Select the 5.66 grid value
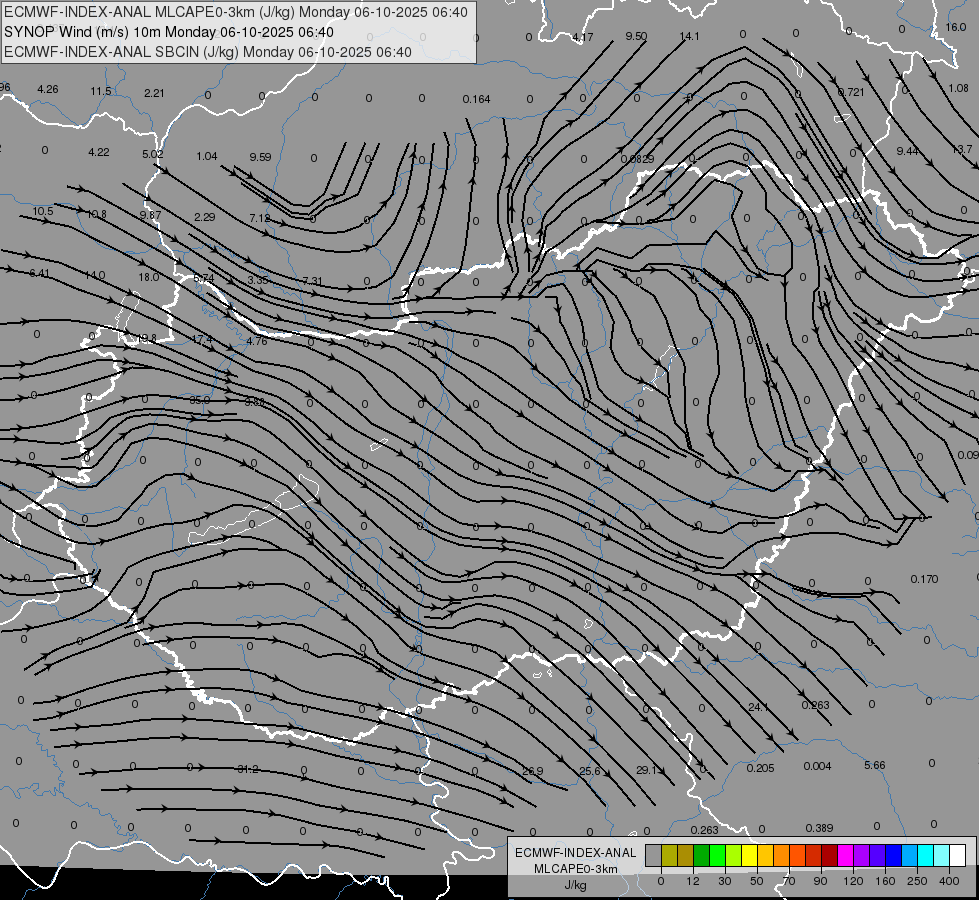The image size is (979, 900). point(875,765)
